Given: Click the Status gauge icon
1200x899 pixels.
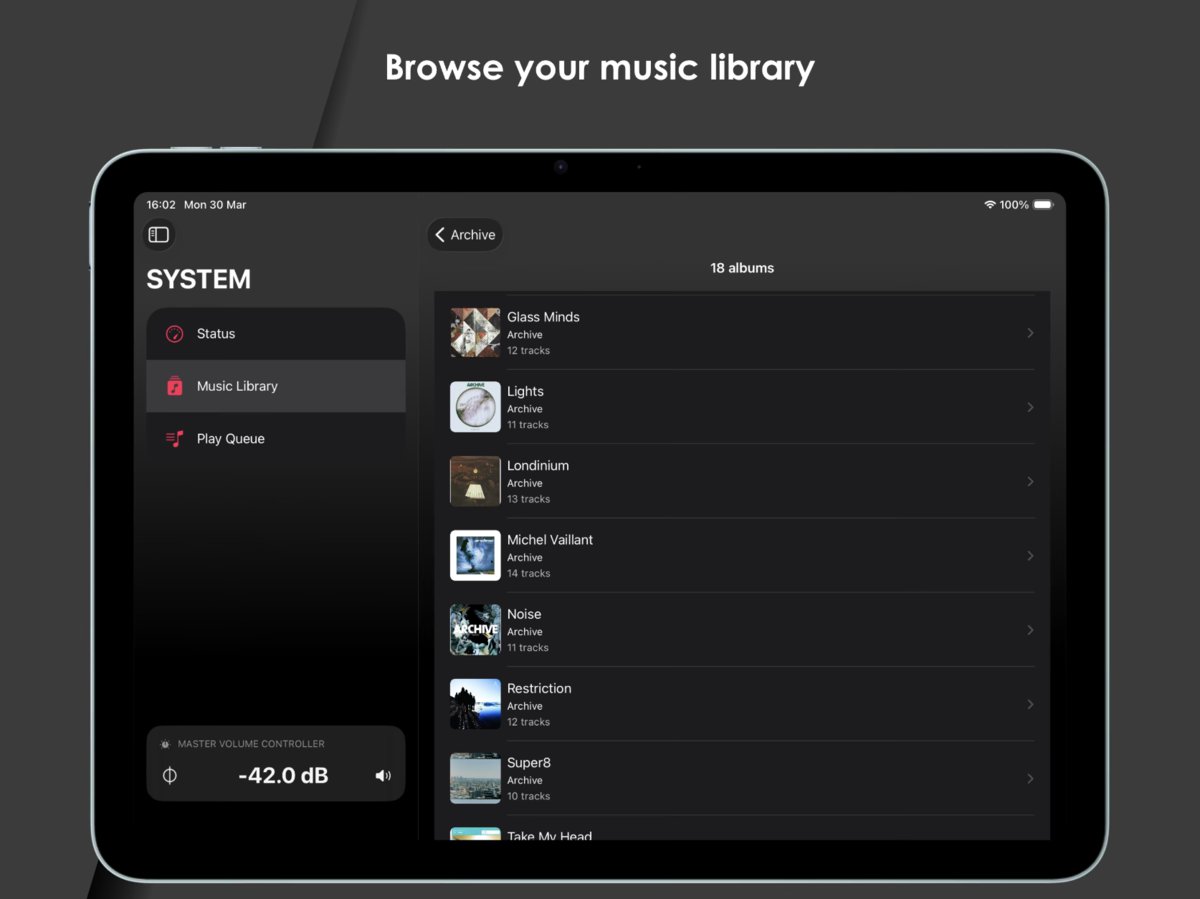Looking at the screenshot, I should pyautogui.click(x=175, y=334).
